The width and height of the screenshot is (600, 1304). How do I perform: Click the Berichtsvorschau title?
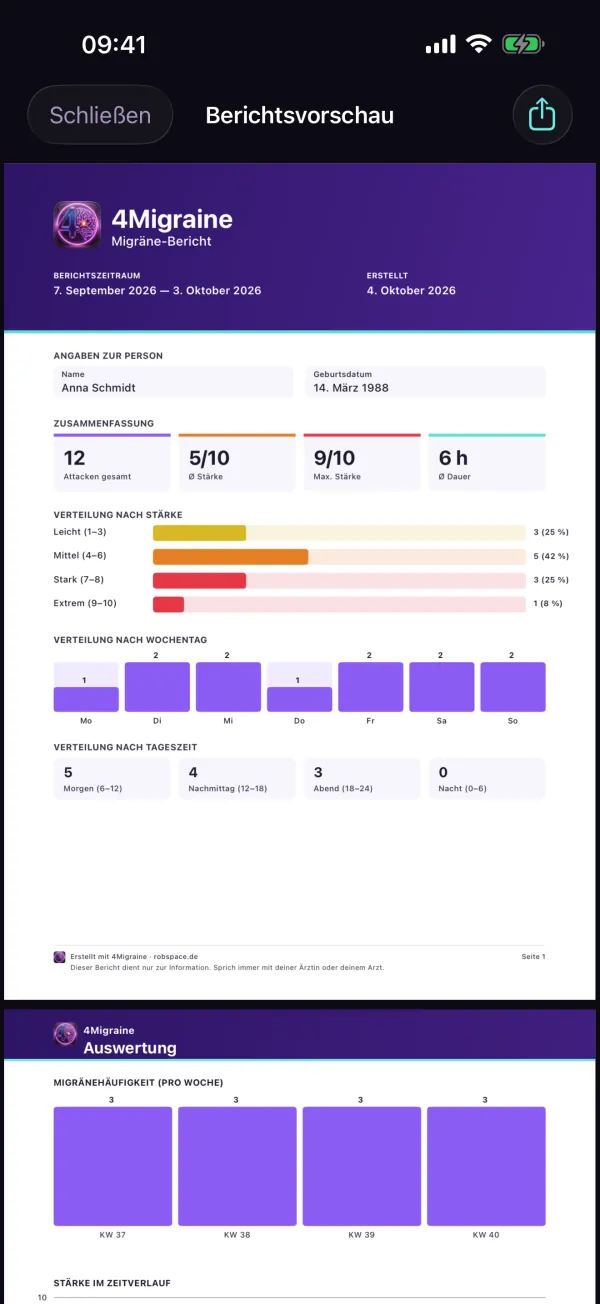[300, 115]
